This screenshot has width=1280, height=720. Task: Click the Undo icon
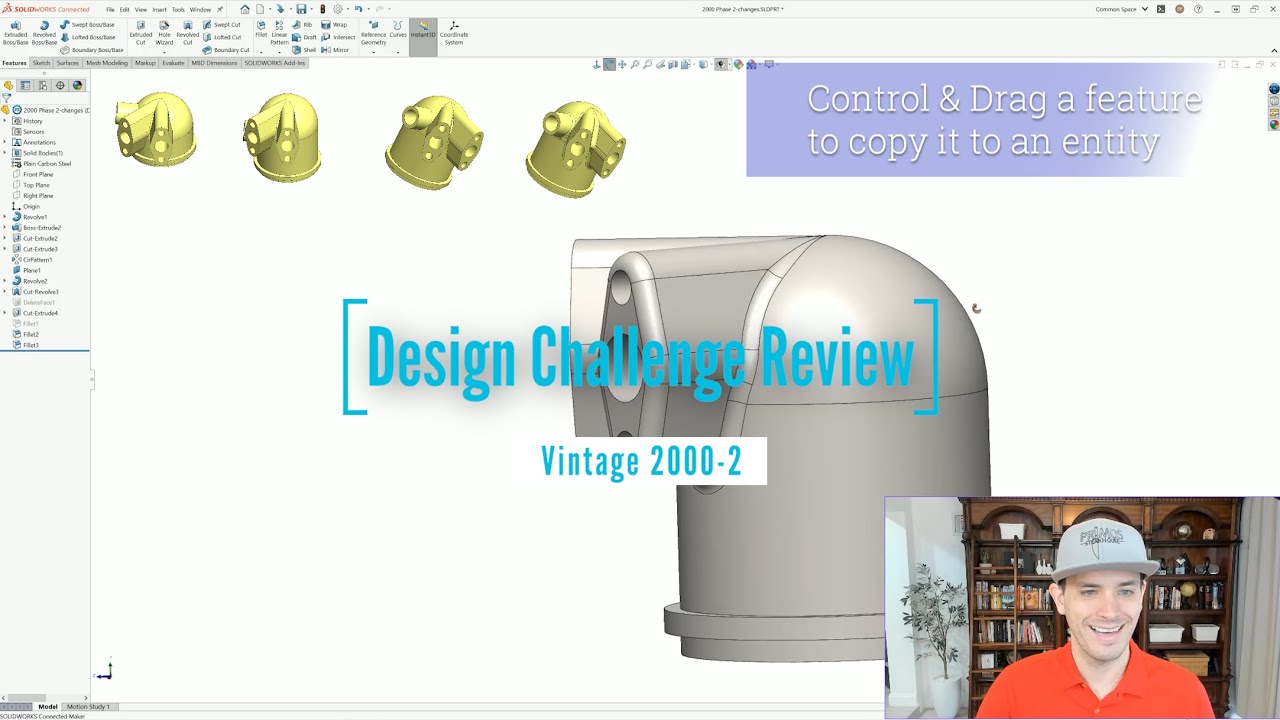tap(358, 9)
